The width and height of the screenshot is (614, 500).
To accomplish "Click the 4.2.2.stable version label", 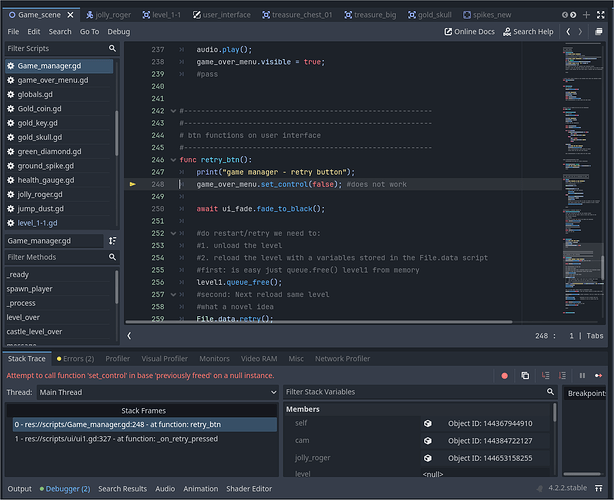I will [567, 488].
